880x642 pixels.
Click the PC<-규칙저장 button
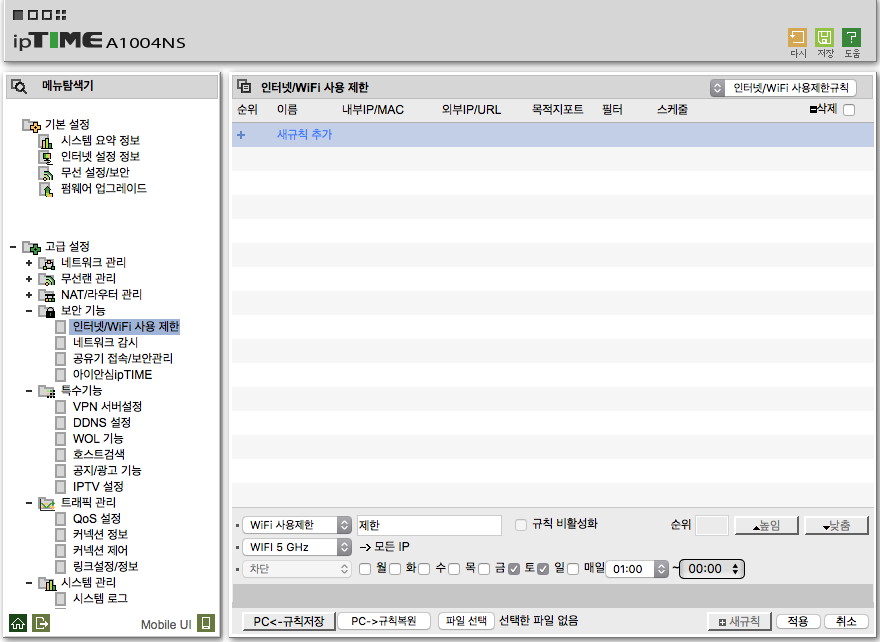(x=289, y=621)
